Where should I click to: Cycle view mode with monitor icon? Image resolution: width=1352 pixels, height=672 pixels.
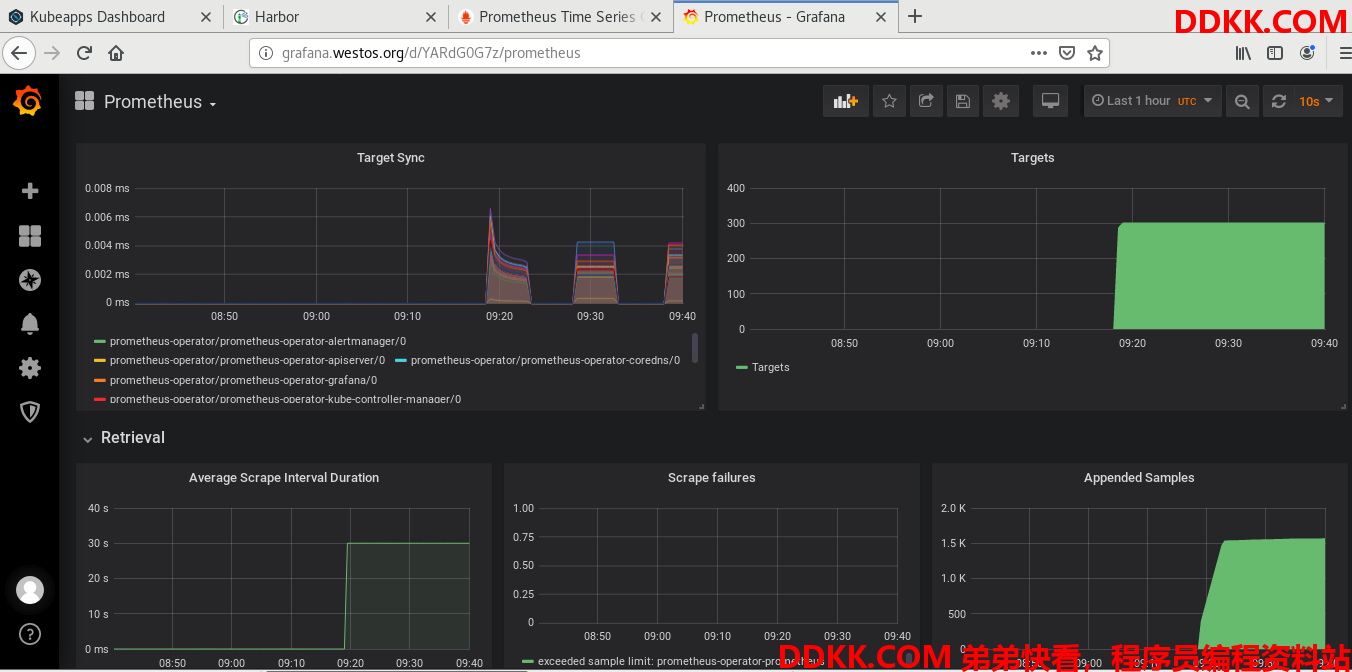tap(1050, 101)
